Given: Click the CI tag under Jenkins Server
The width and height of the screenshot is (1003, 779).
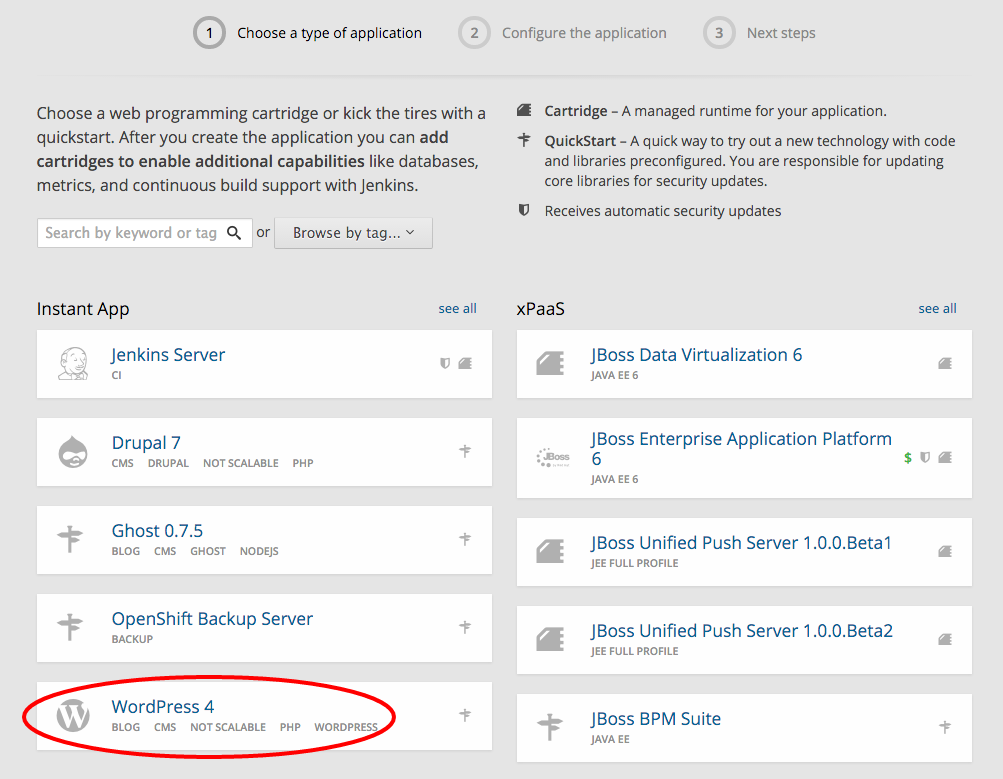Looking at the screenshot, I should click(116, 375).
